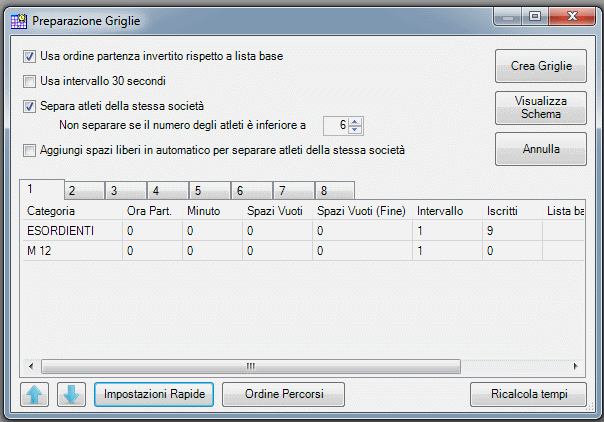Viewport: 604px width, 422px height.
Task: Toggle Separa atleti della stessa società checkbox
Action: 30,106
